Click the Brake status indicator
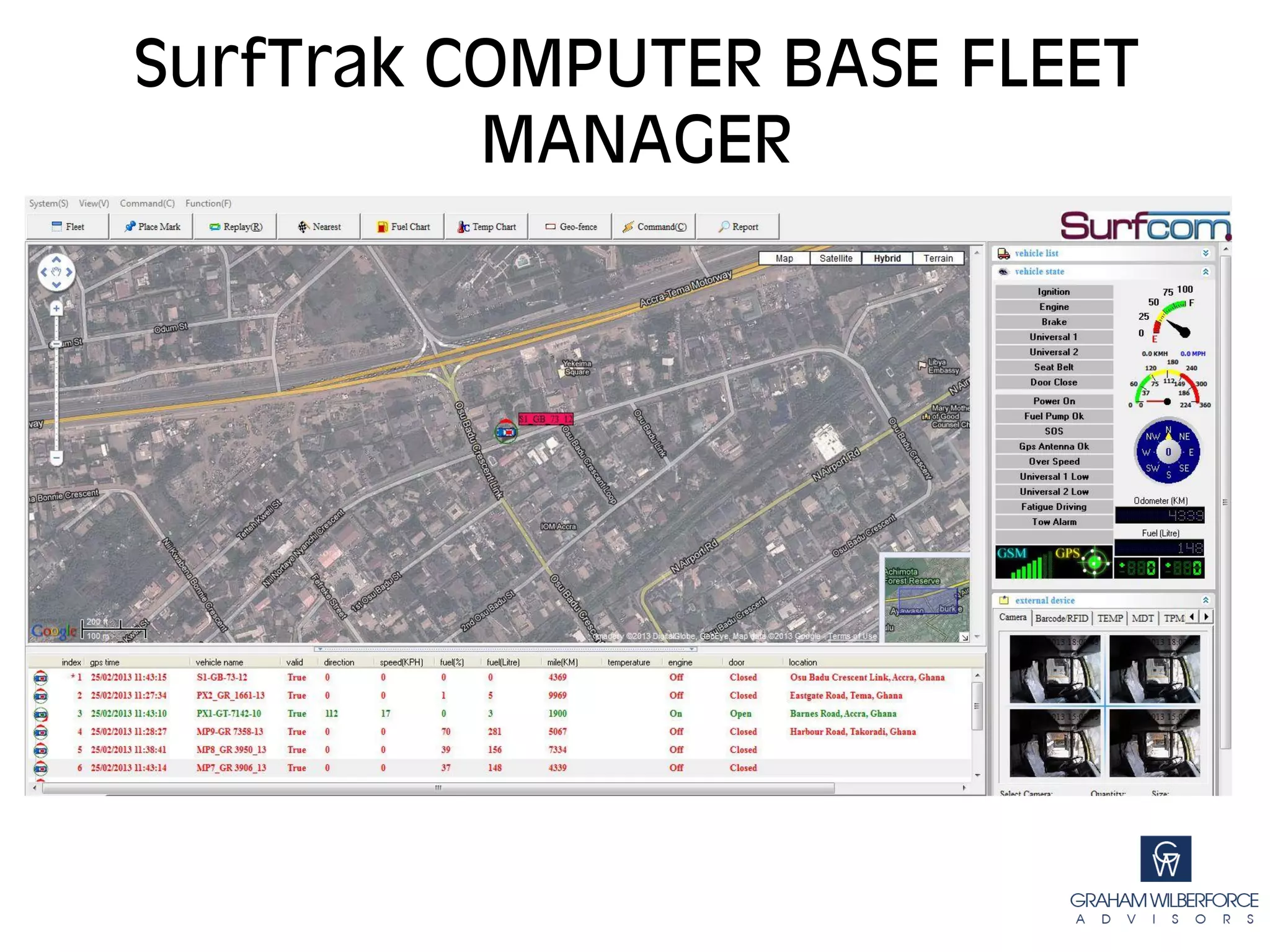1270x952 pixels. click(x=1054, y=322)
